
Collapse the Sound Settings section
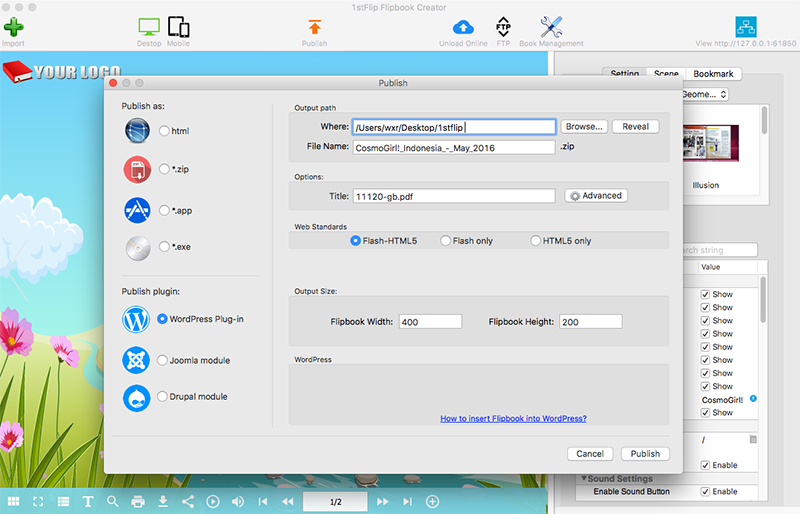pyautogui.click(x=584, y=478)
